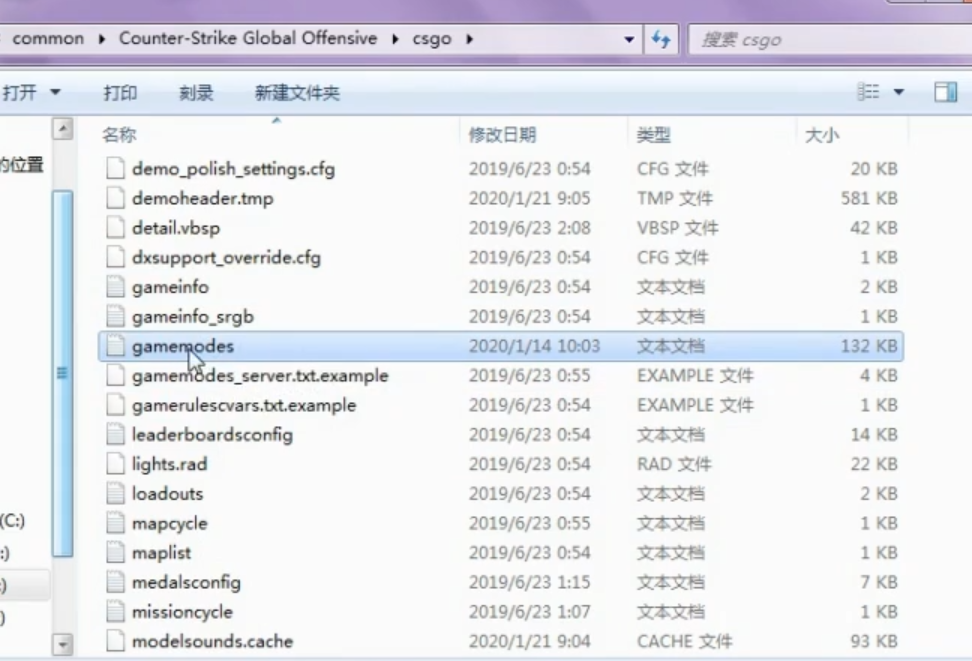The image size is (972, 661).
Task: Click file icon of gamemodes_server.txt.example
Action: click(115, 376)
